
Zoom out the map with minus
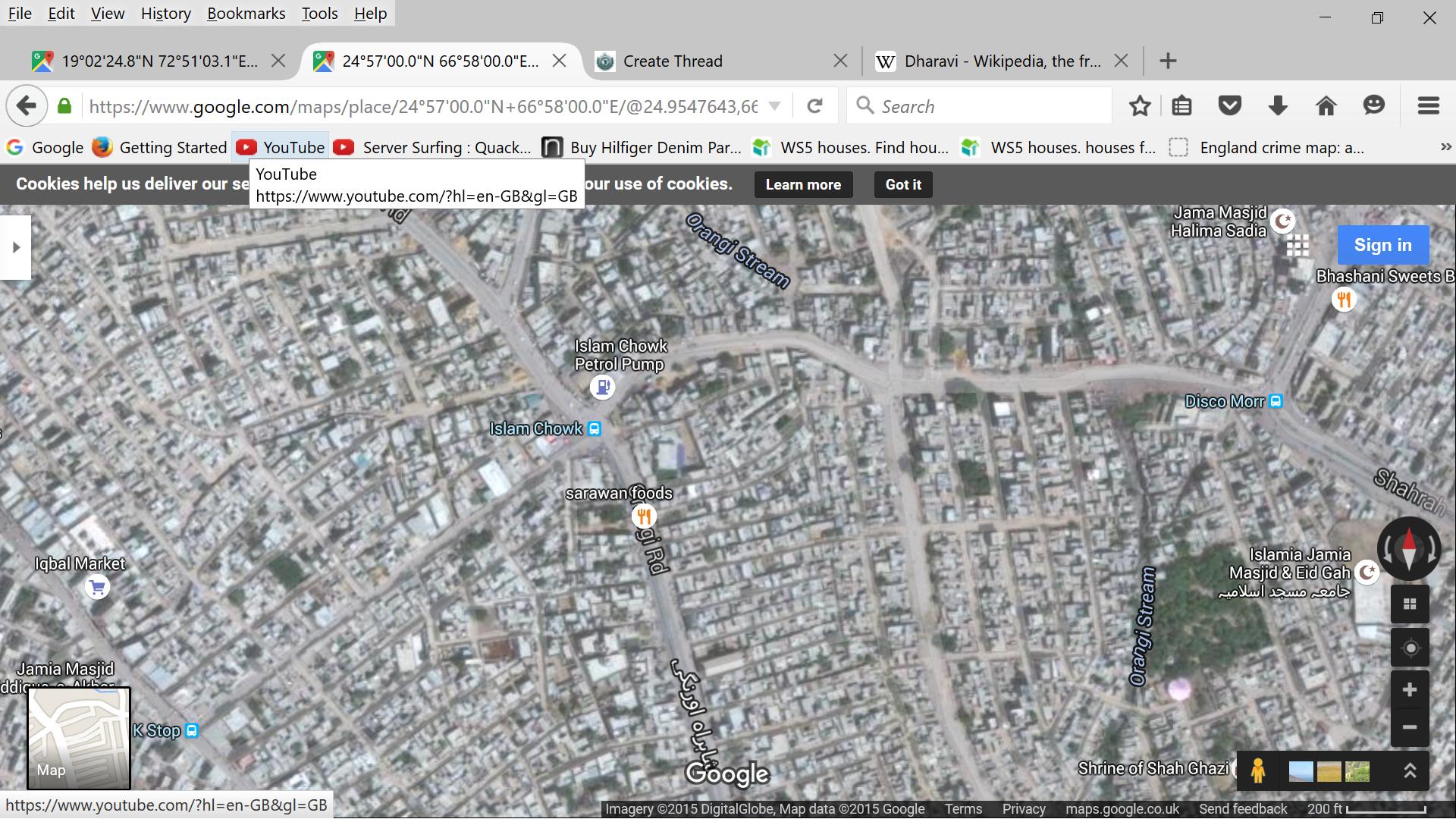pos(1410,727)
